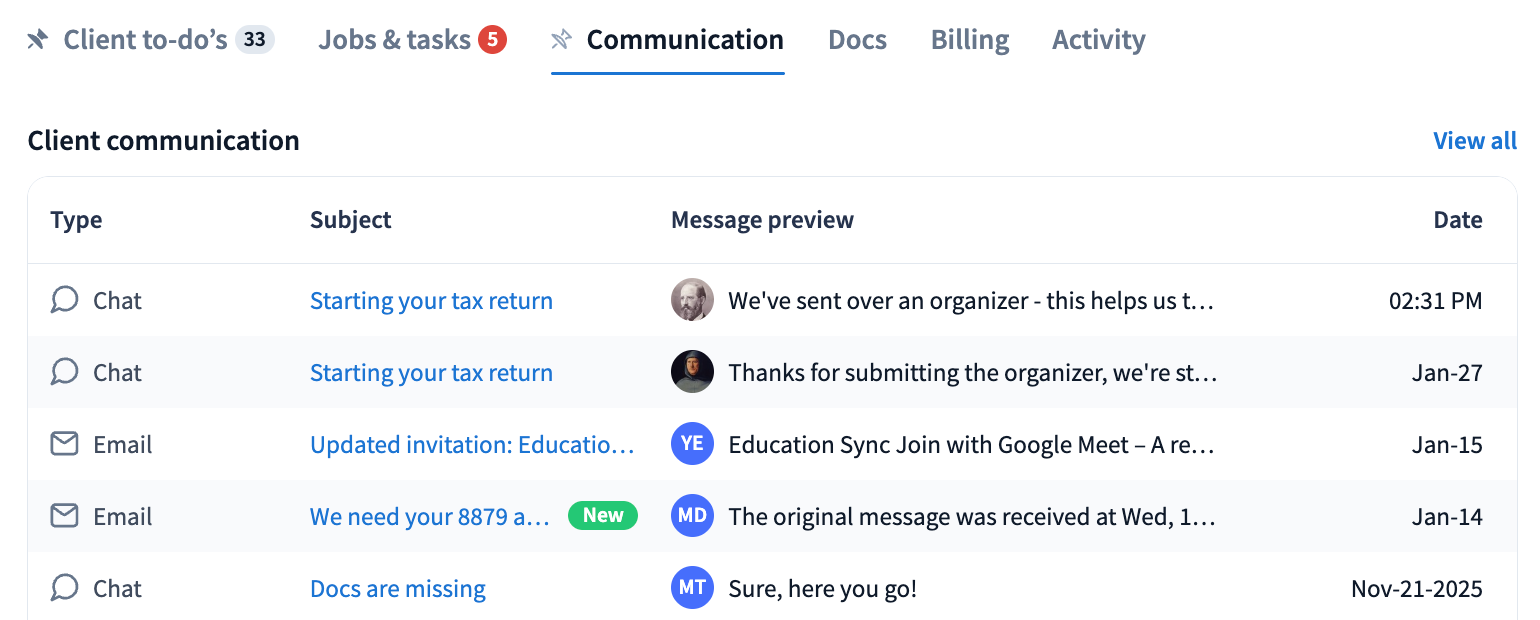The width and height of the screenshot is (1540, 620).
Task: Click envelope icon in Updated invitation row
Action: pyautogui.click(x=64, y=444)
